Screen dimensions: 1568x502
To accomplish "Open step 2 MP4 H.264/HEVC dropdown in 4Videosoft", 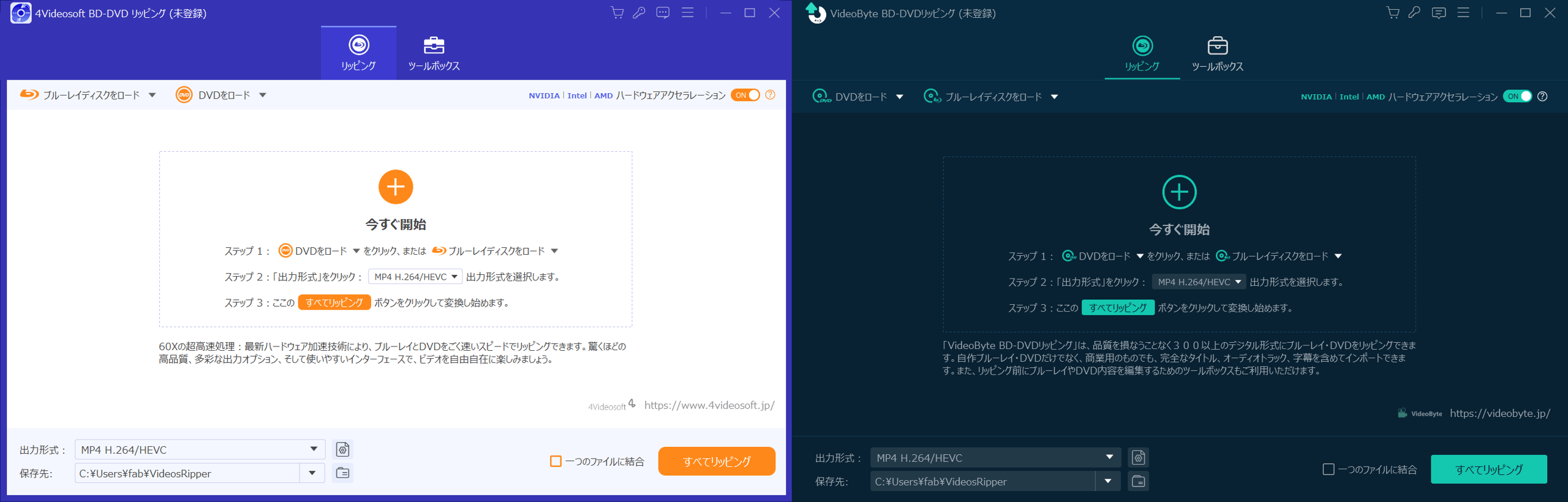I will (x=415, y=277).
